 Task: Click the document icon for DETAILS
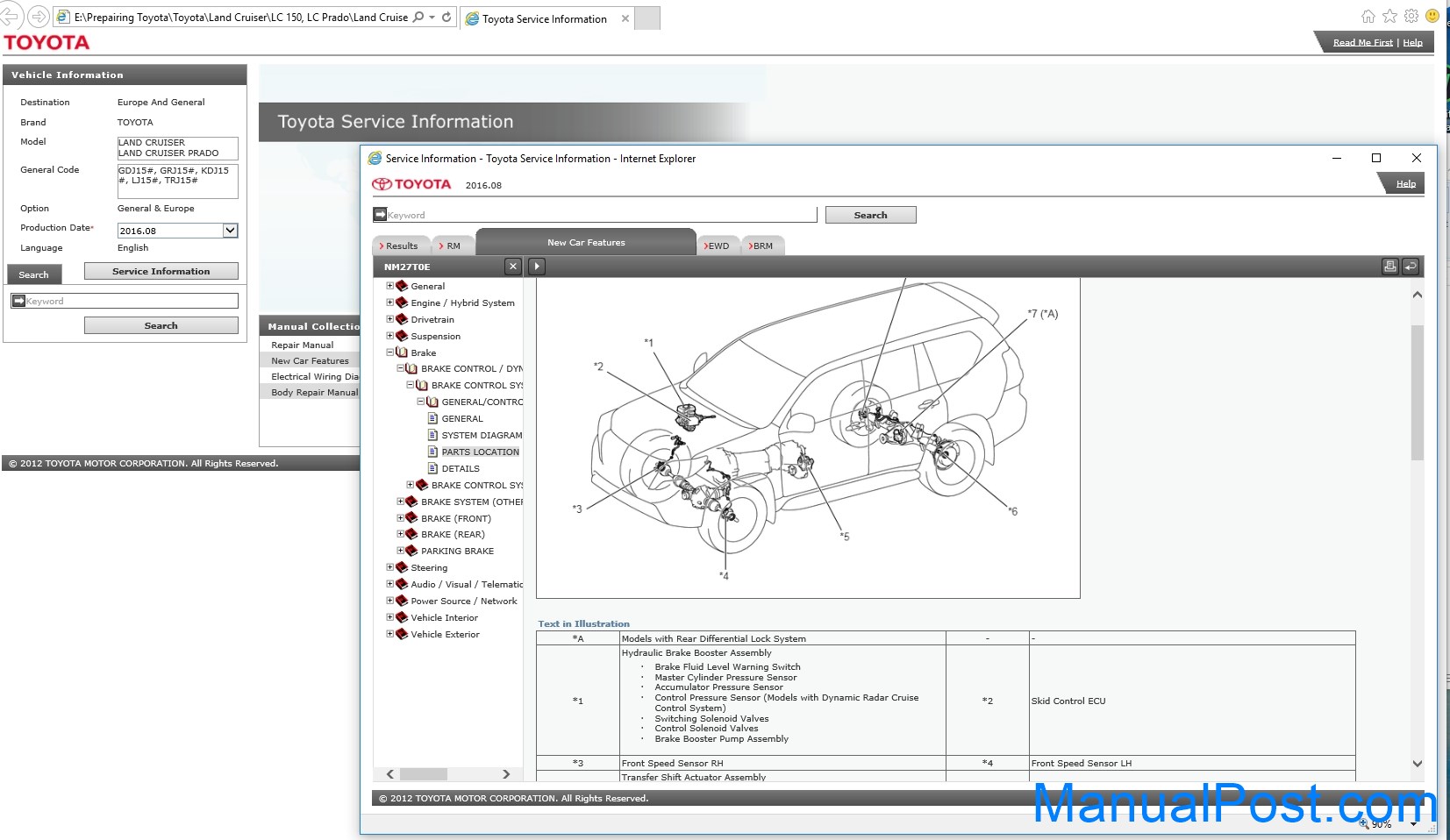[432, 468]
